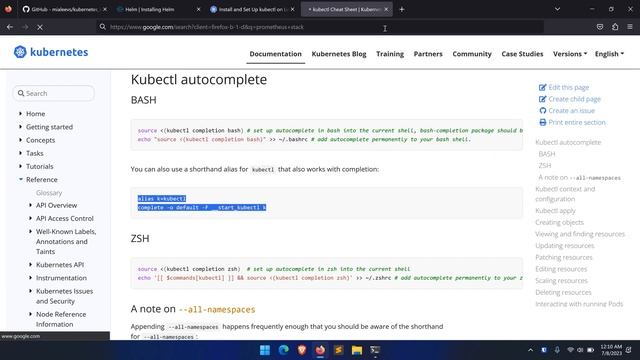Open the Kubernetes Blog nav item
Viewport: 640px width, 360px height.
339,54
